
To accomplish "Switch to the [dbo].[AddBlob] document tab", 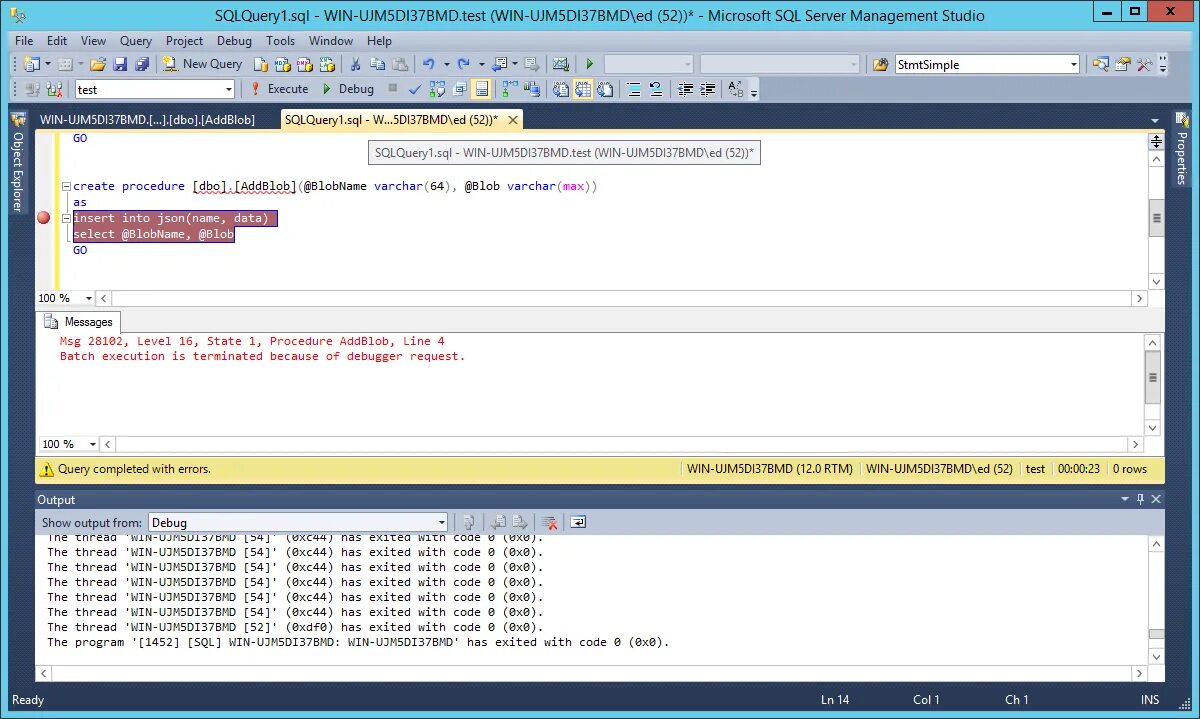I will coord(147,119).
